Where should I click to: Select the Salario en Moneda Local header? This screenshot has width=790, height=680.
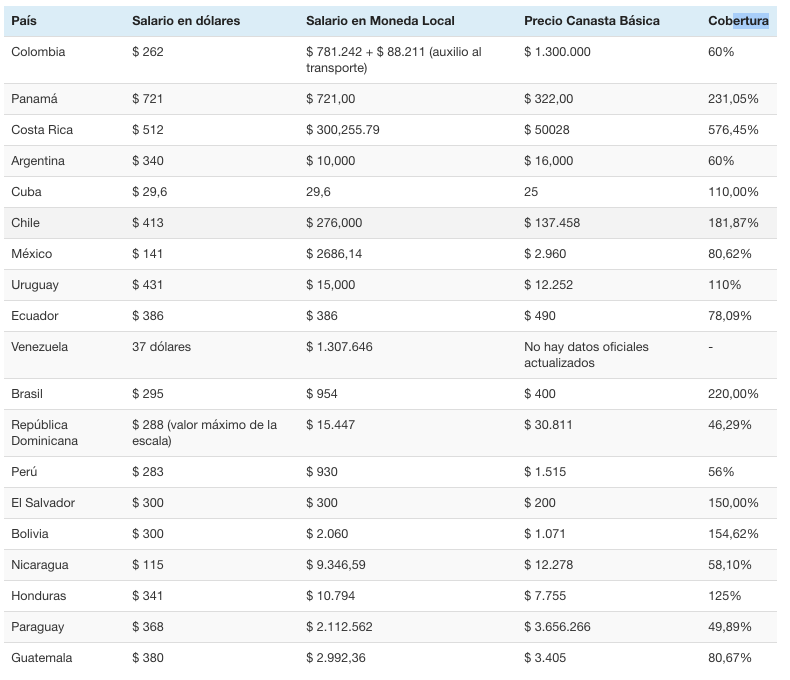(382, 21)
